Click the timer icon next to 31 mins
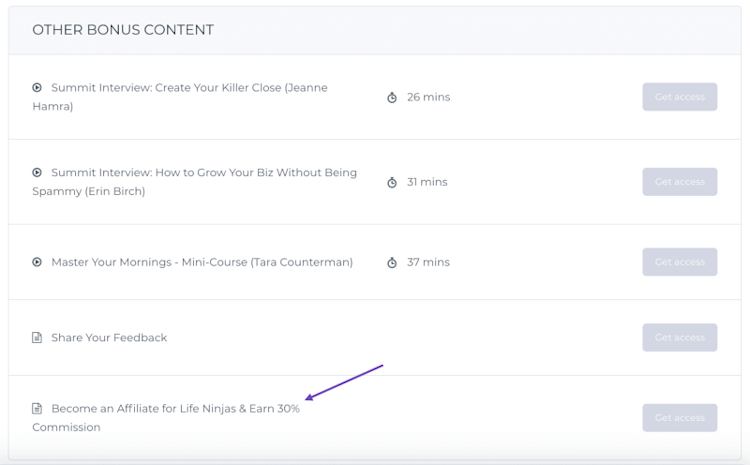This screenshot has width=750, height=465. [x=392, y=182]
